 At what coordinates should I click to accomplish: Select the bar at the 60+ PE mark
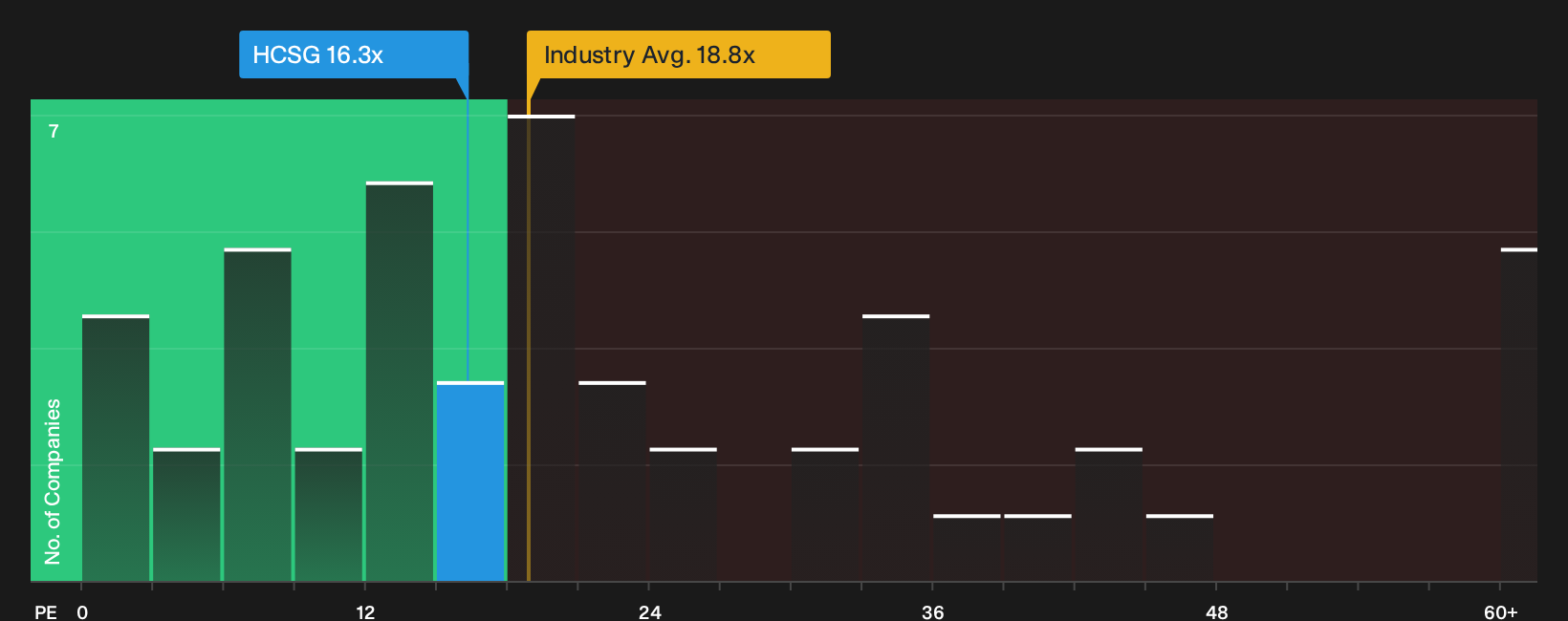click(x=1519, y=415)
